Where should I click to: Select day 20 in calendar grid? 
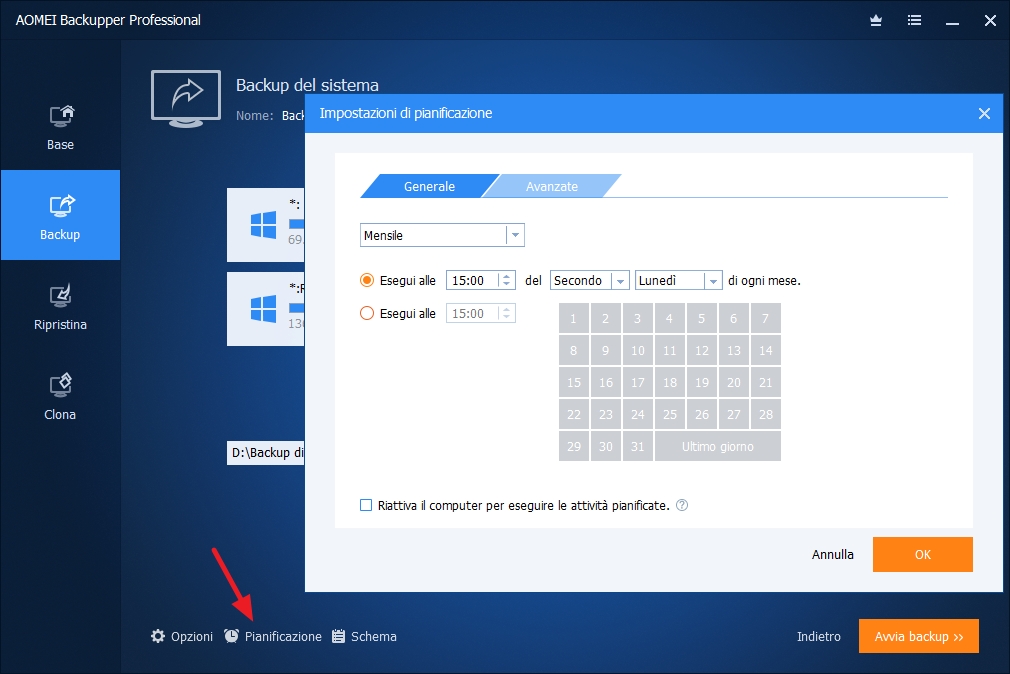click(734, 383)
